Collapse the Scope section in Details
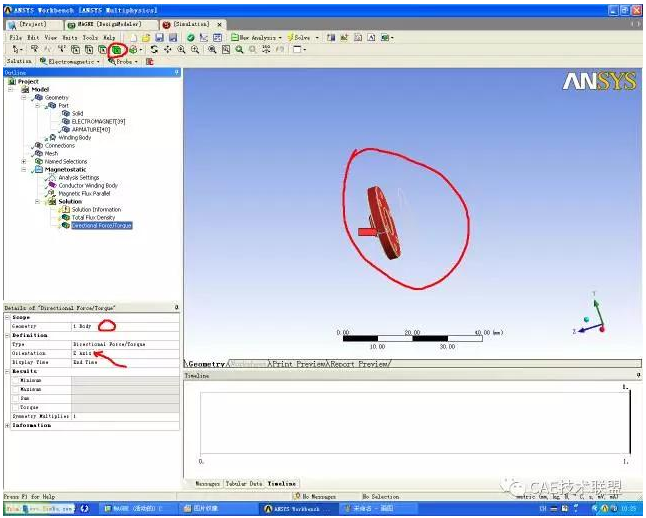The width and height of the screenshot is (646, 518). (x=7, y=317)
